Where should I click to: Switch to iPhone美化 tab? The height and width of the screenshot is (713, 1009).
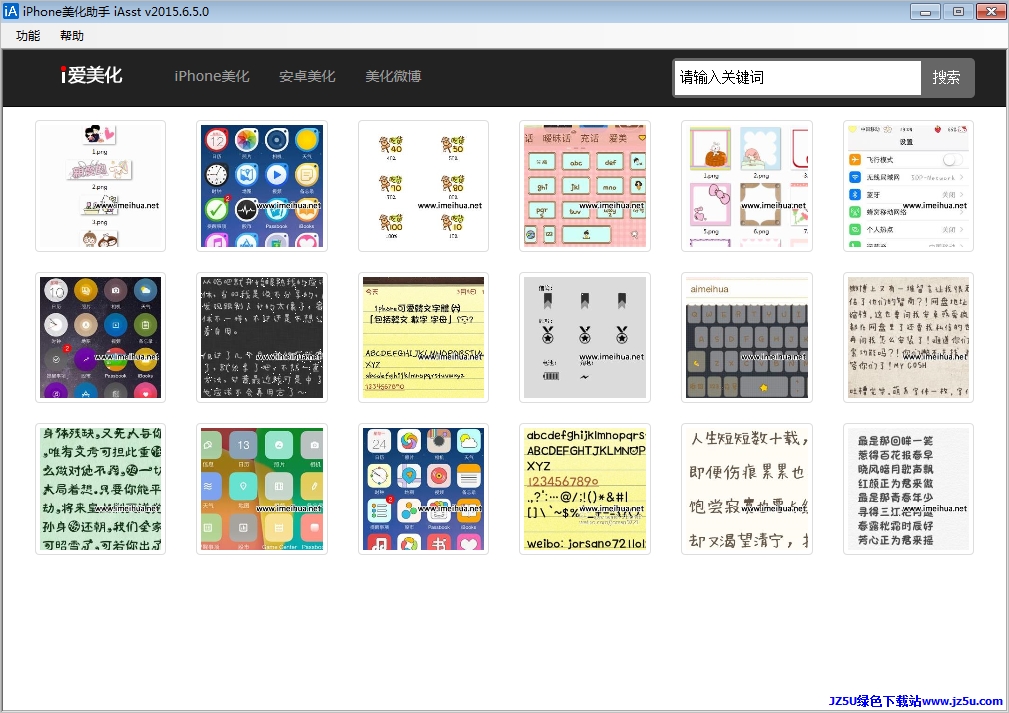coord(212,76)
